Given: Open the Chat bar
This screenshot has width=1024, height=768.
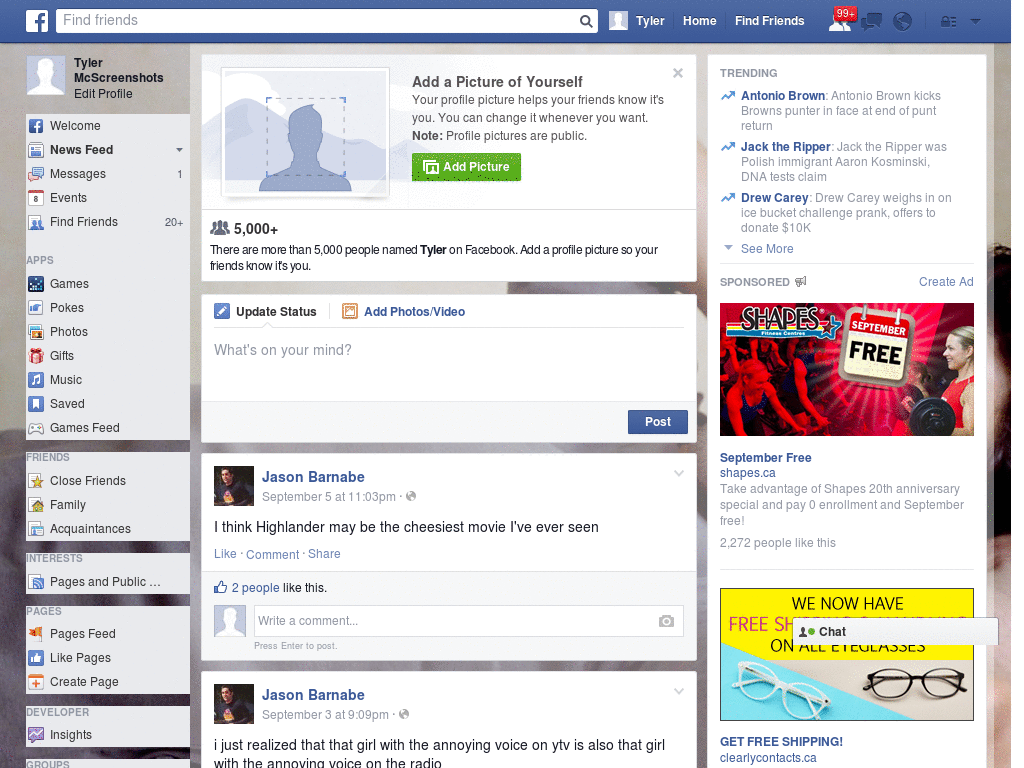Looking at the screenshot, I should [x=895, y=632].
